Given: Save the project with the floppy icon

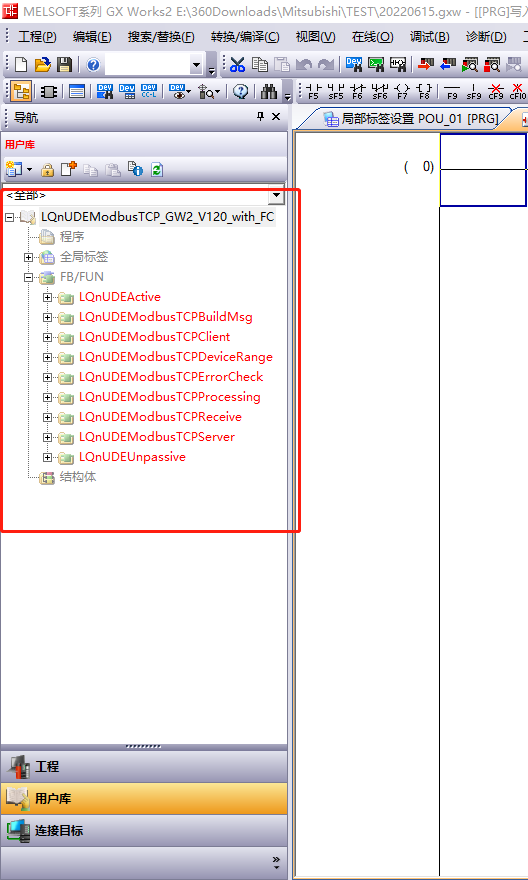Looking at the screenshot, I should coord(65,65).
